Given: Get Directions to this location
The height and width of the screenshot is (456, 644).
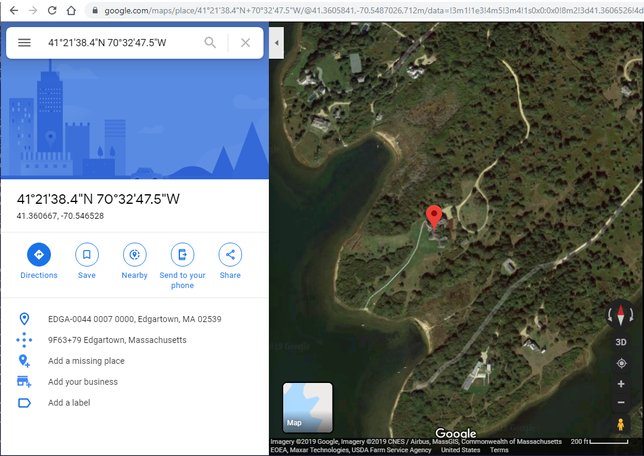Looking at the screenshot, I should pyautogui.click(x=39, y=260).
